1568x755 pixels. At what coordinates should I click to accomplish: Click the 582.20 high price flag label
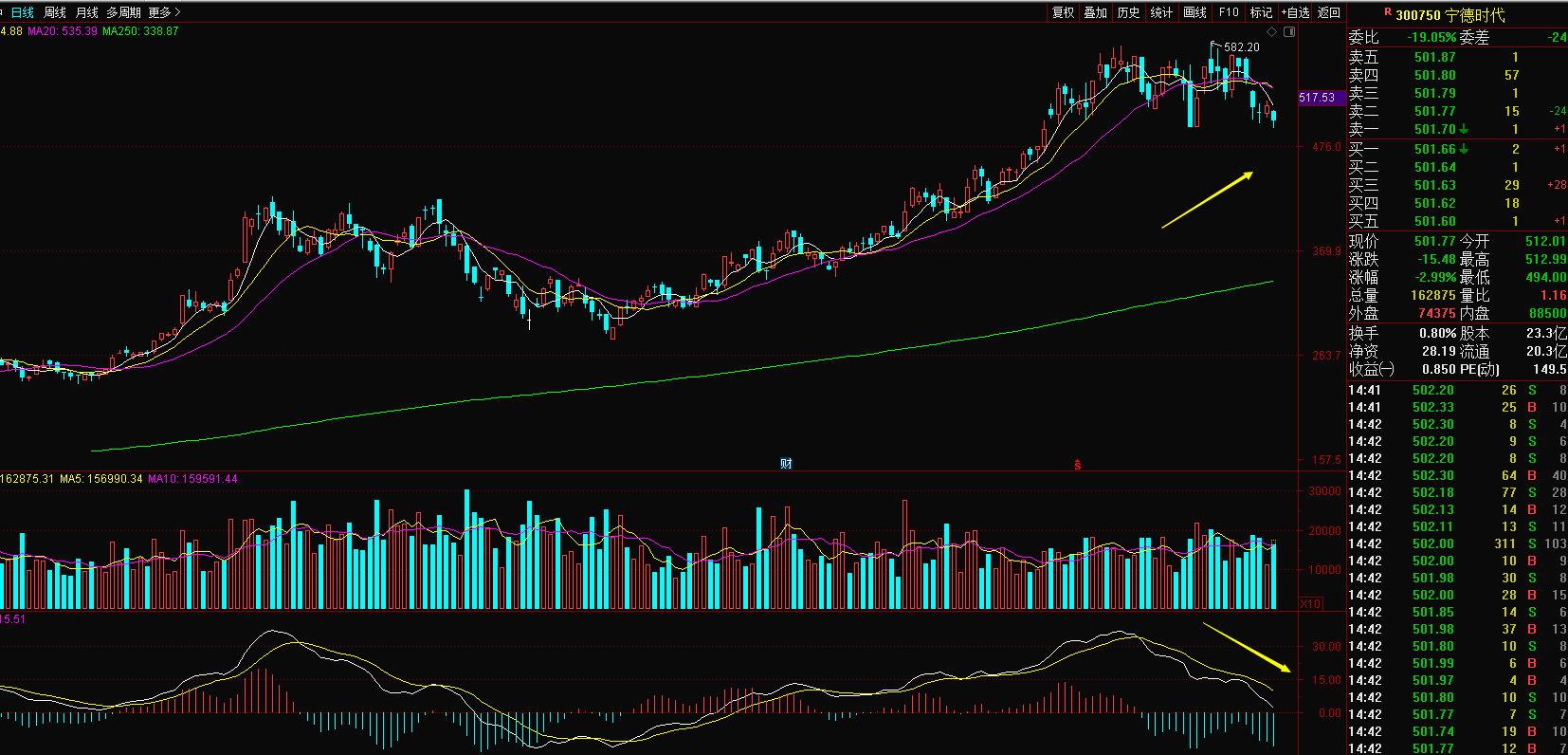point(1242,46)
